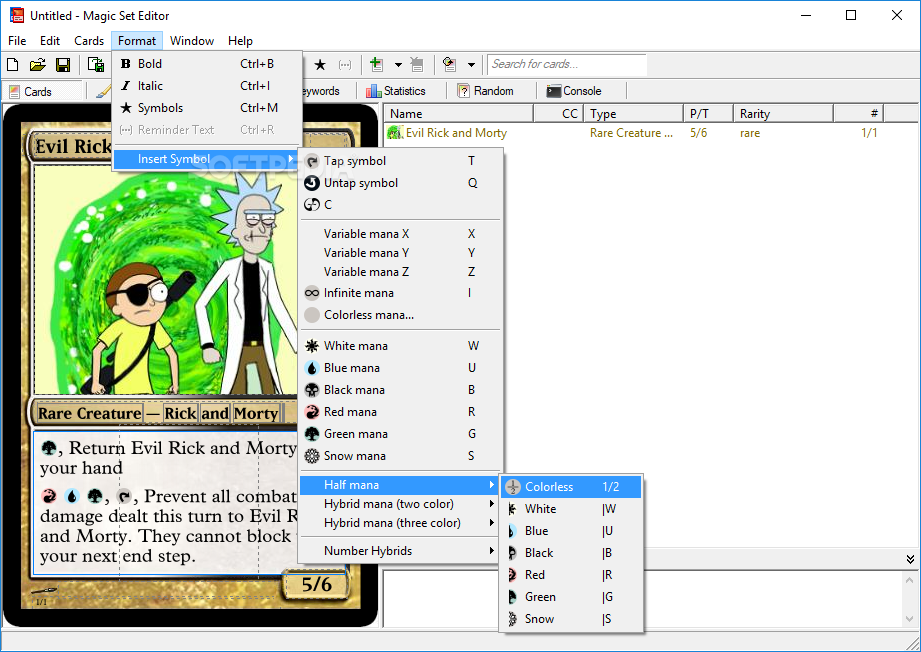Screen dimensions: 921x652
Task: Open the Cards menu
Action: tap(89, 41)
